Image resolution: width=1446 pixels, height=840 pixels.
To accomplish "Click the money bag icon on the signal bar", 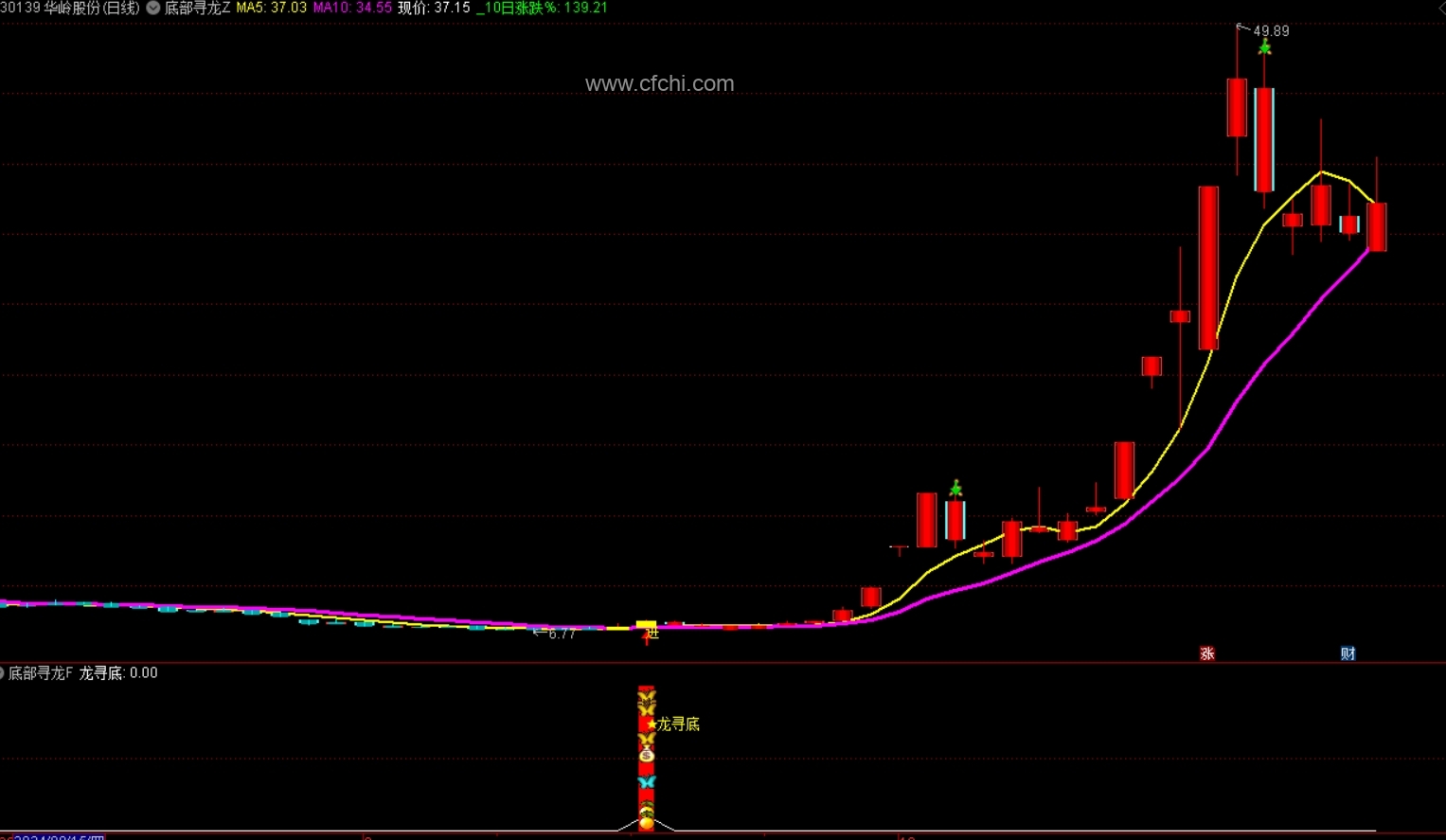I will tap(647, 755).
